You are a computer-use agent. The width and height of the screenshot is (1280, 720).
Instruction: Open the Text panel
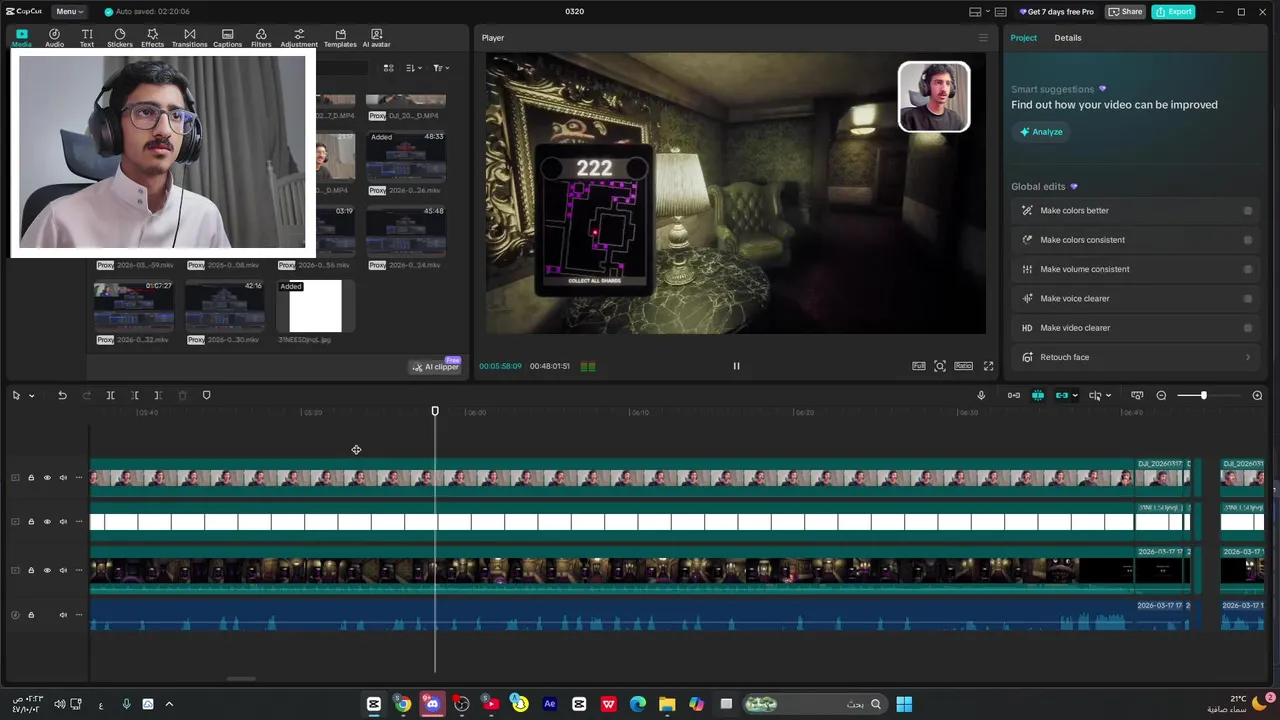click(87, 38)
